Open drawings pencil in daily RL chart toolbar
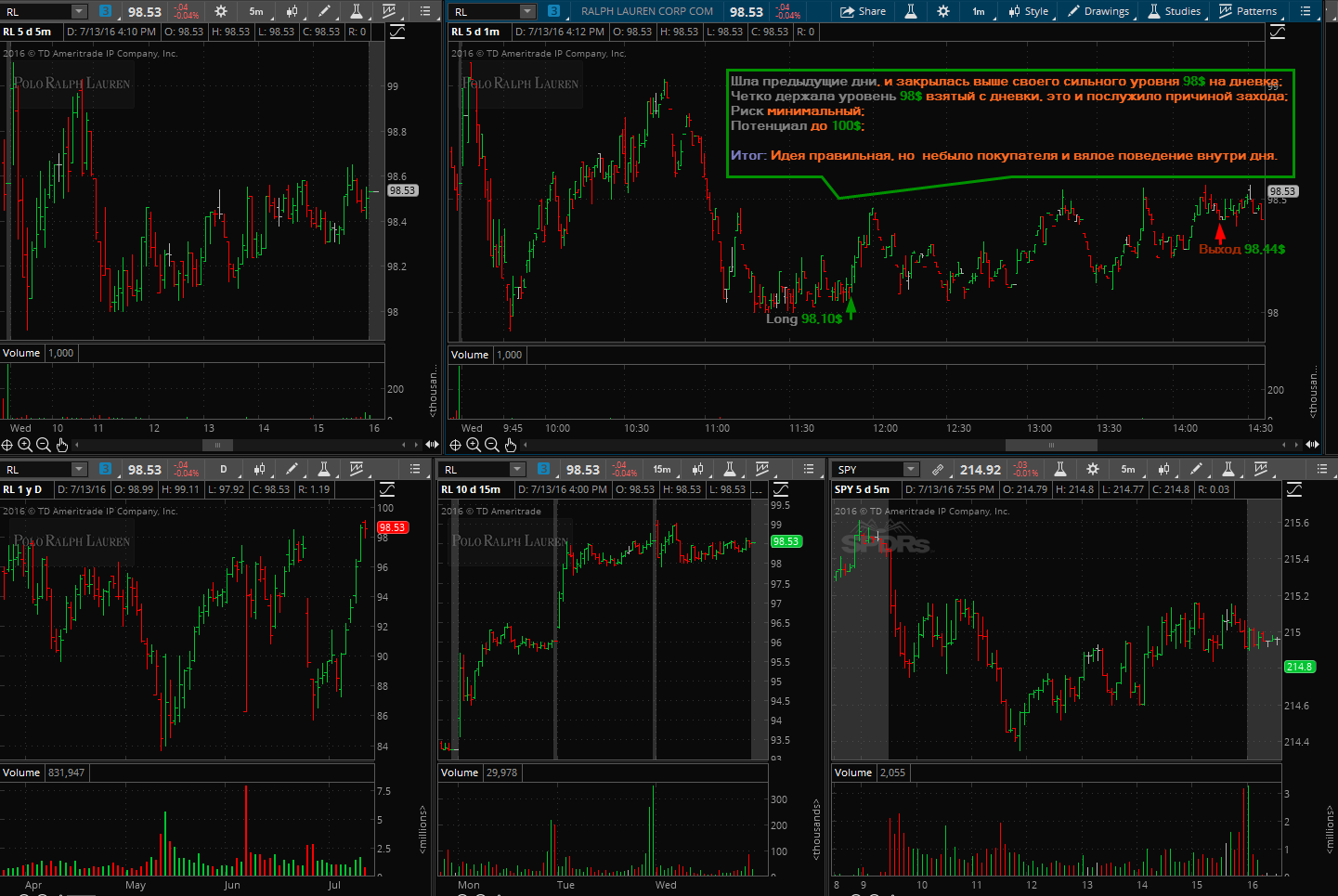This screenshot has width=1338, height=896. (x=292, y=469)
